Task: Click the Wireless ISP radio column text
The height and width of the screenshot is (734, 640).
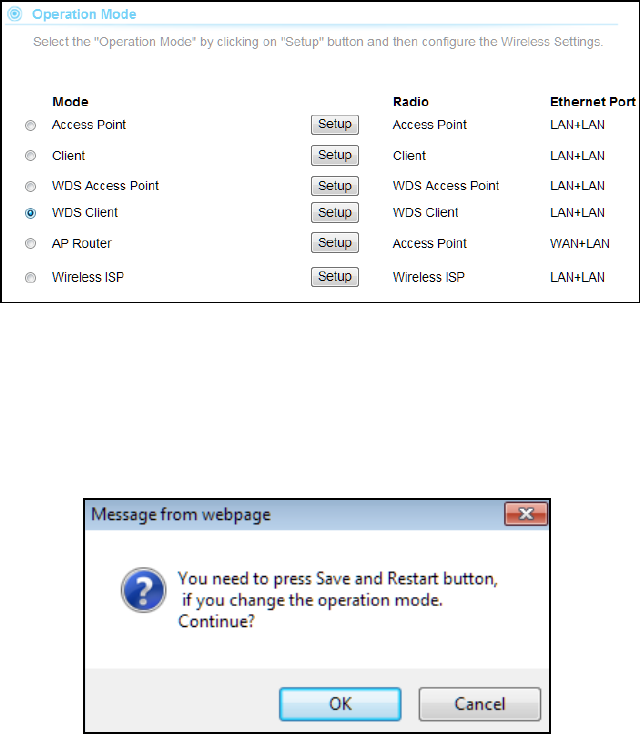Action: 429,277
